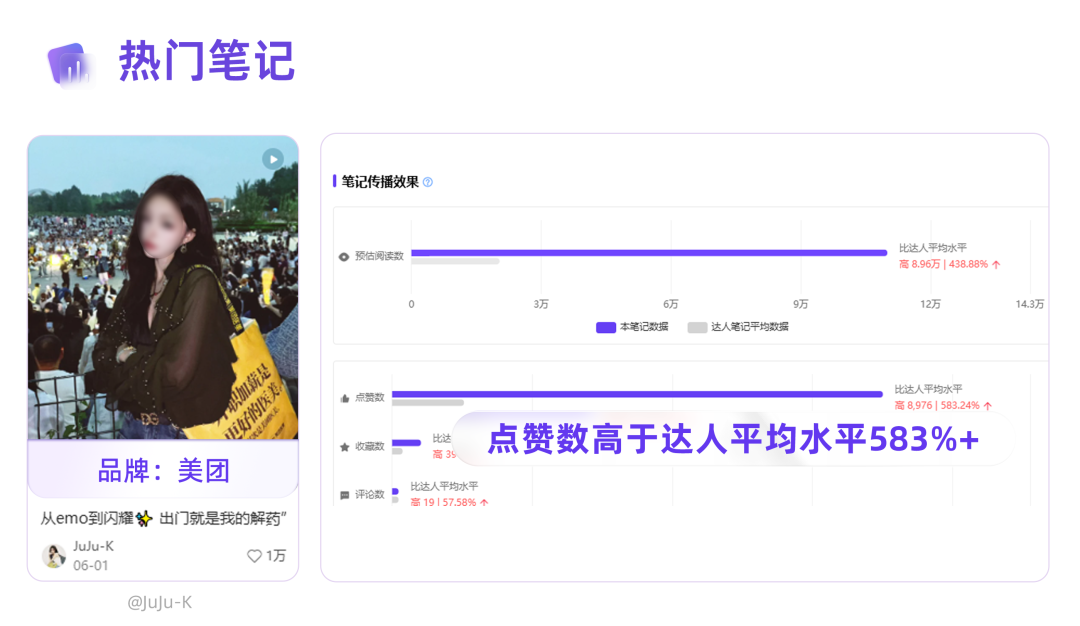The height and width of the screenshot is (626, 1080).
Task: Click the grey average bar under 预估阅读数
Action: tap(455, 262)
